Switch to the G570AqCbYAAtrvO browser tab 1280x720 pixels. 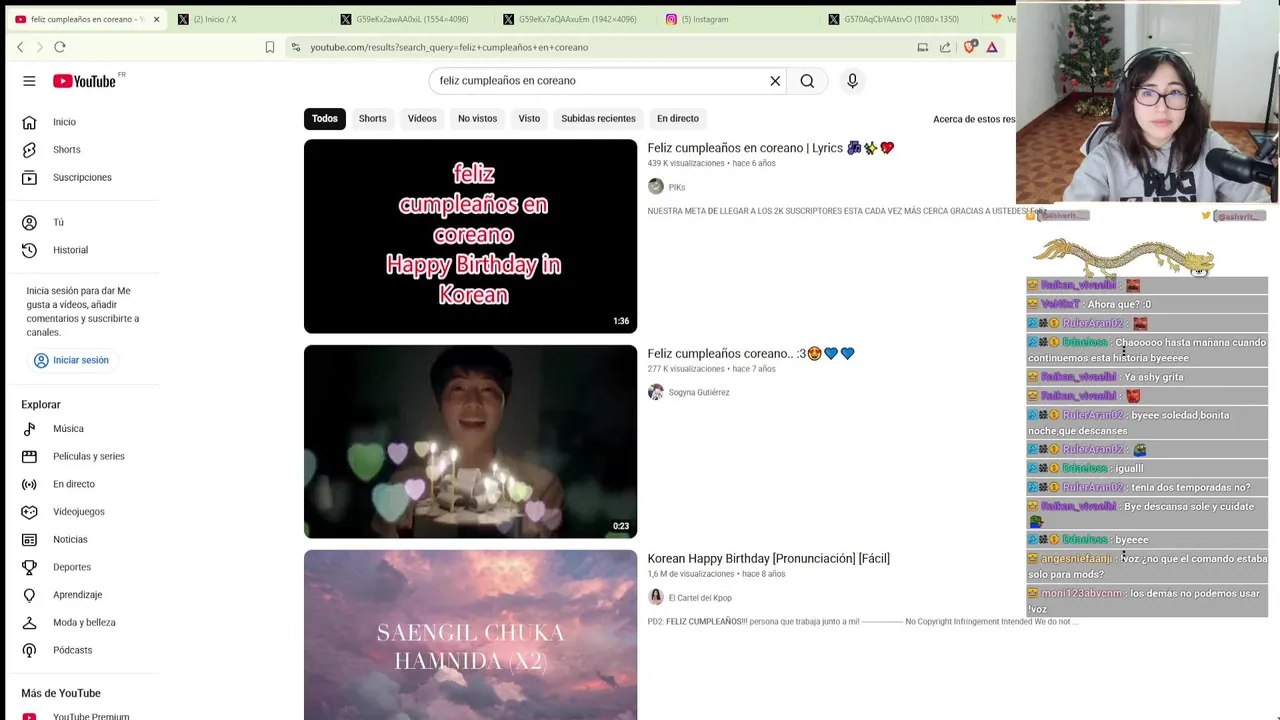click(898, 19)
